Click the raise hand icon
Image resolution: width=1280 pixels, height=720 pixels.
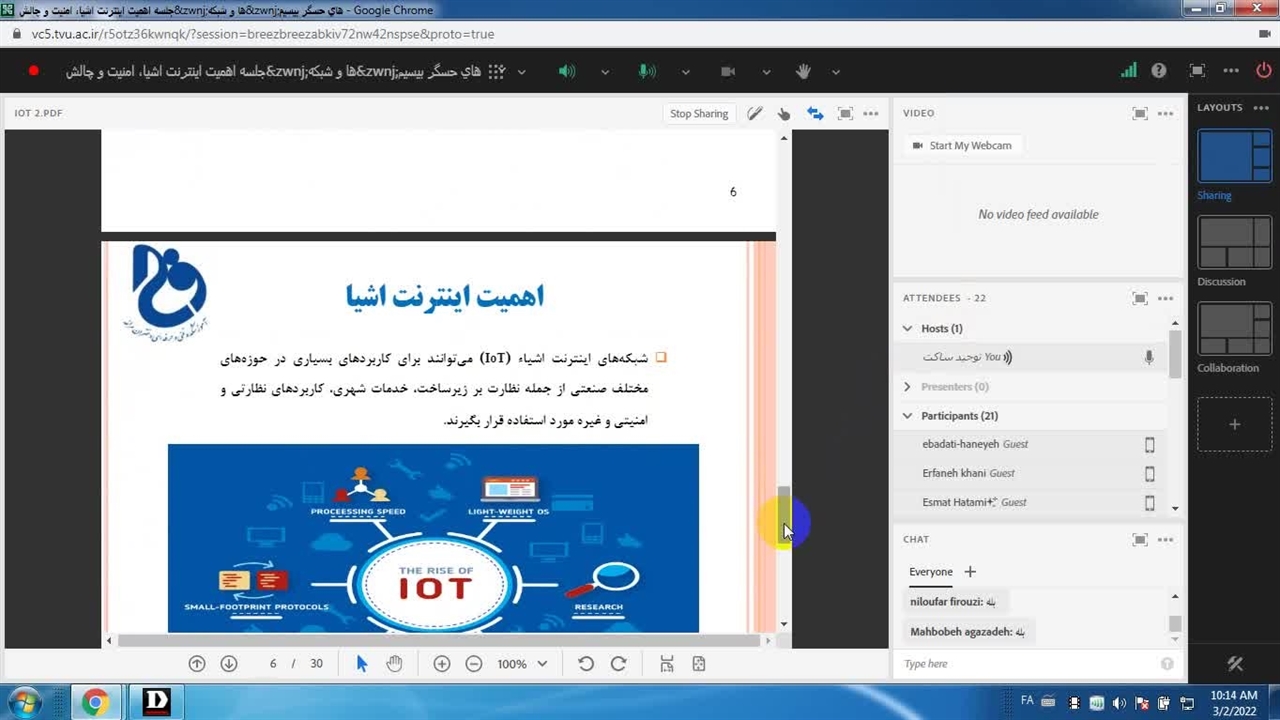[x=803, y=71]
